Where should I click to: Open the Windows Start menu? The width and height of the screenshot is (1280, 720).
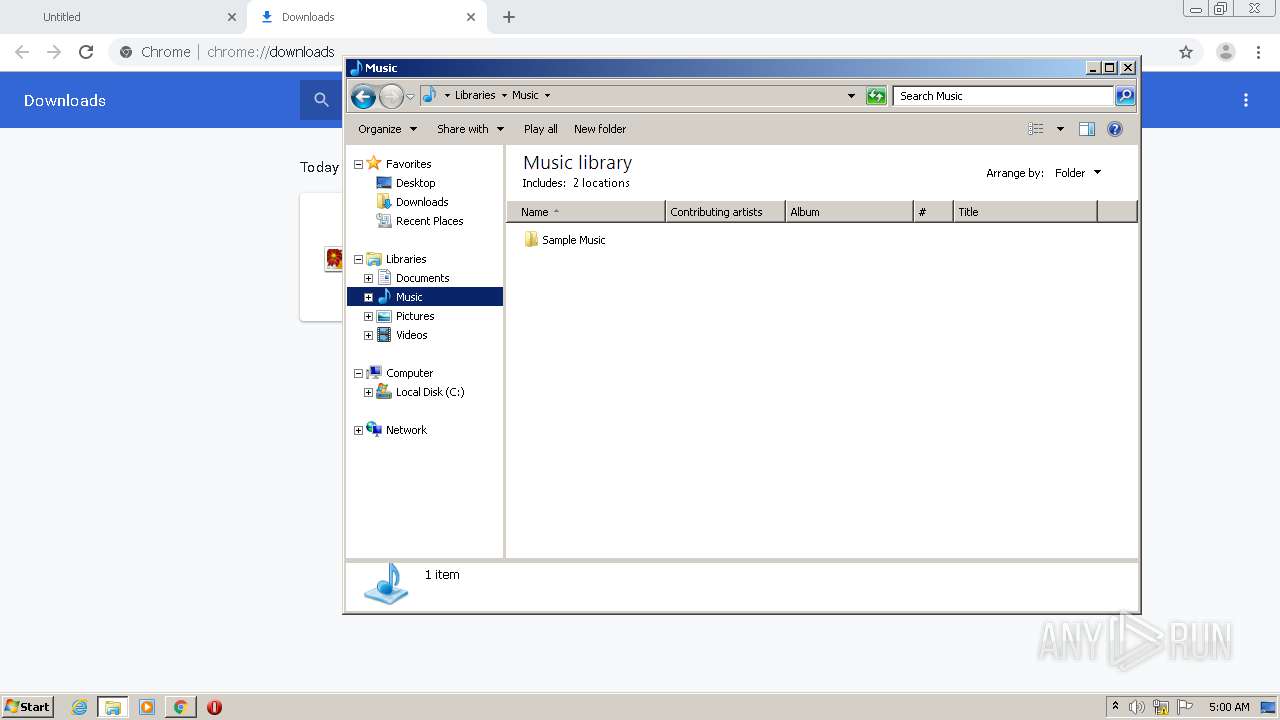[27, 707]
